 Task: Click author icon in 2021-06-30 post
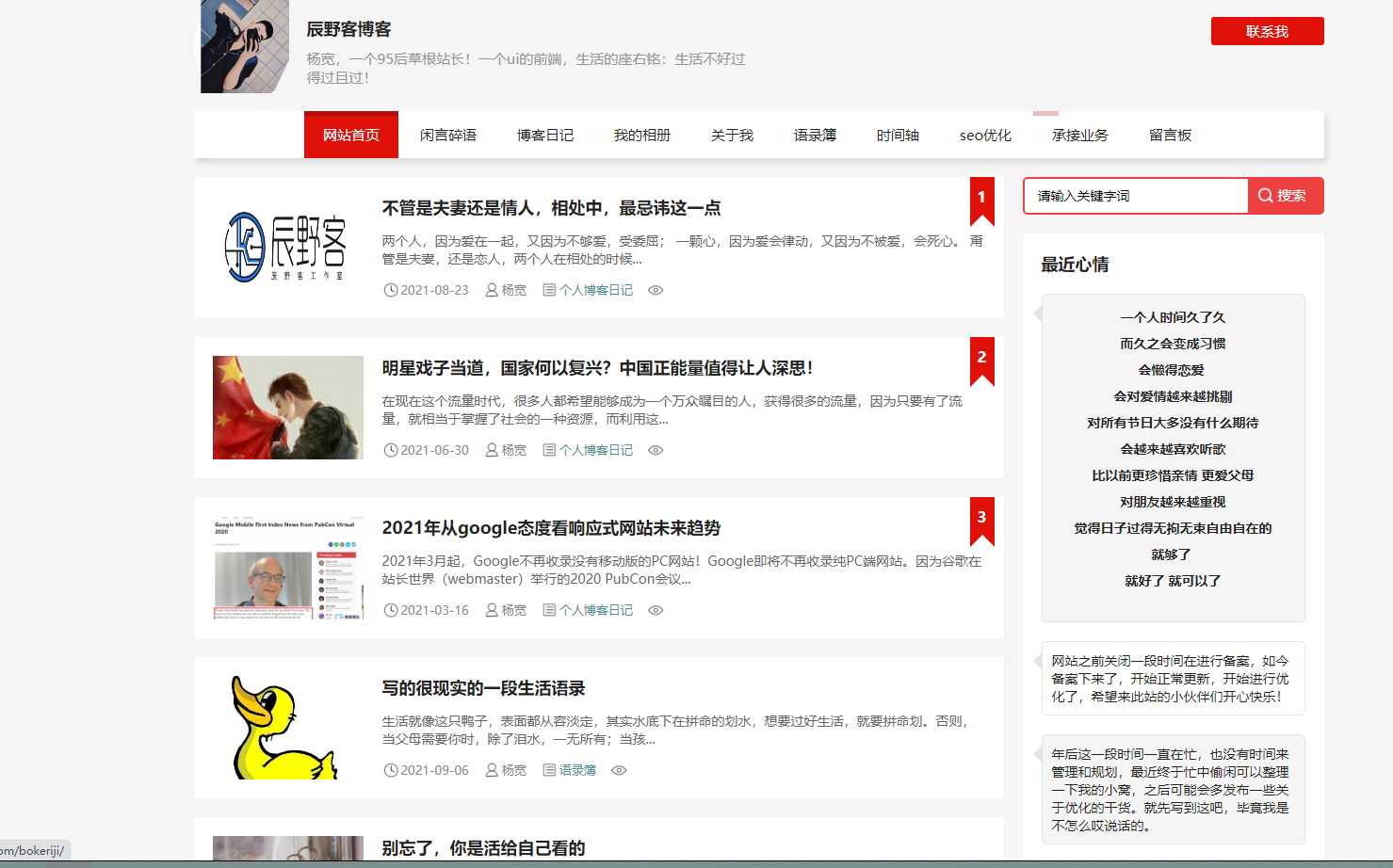[x=492, y=450]
